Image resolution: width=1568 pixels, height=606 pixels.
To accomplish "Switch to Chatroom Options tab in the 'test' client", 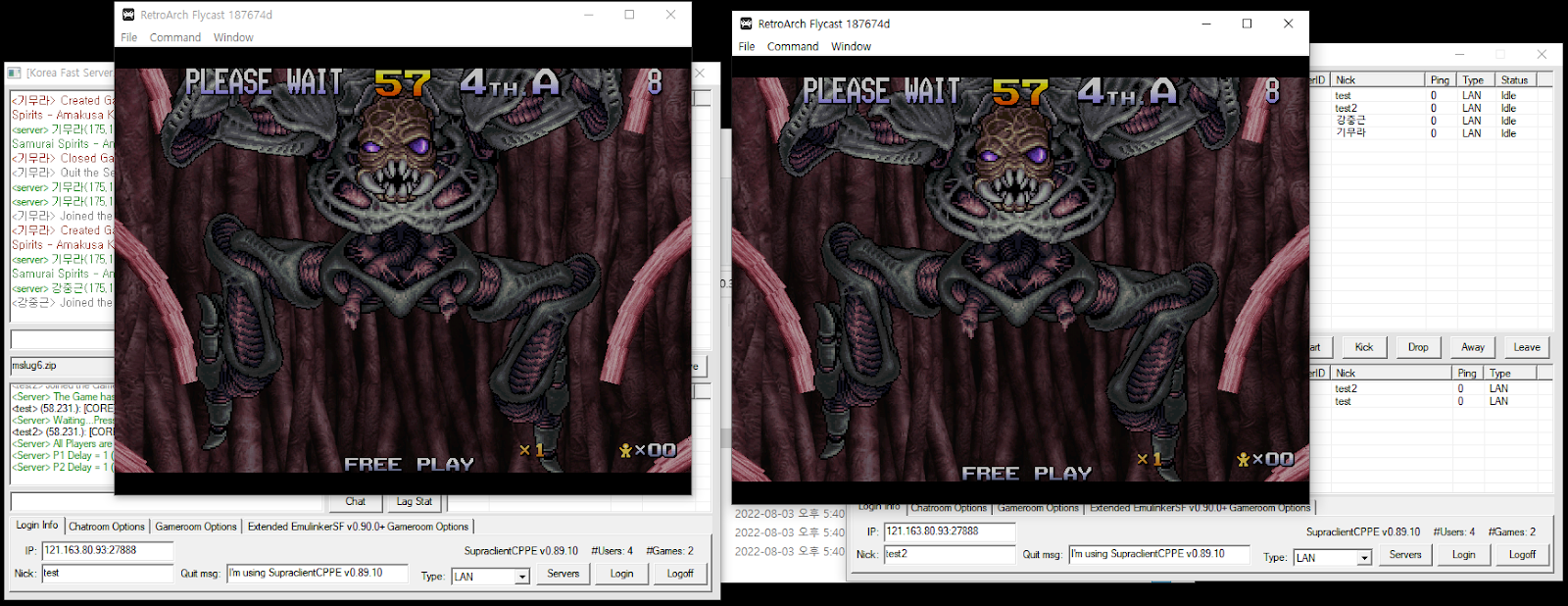I will [107, 527].
